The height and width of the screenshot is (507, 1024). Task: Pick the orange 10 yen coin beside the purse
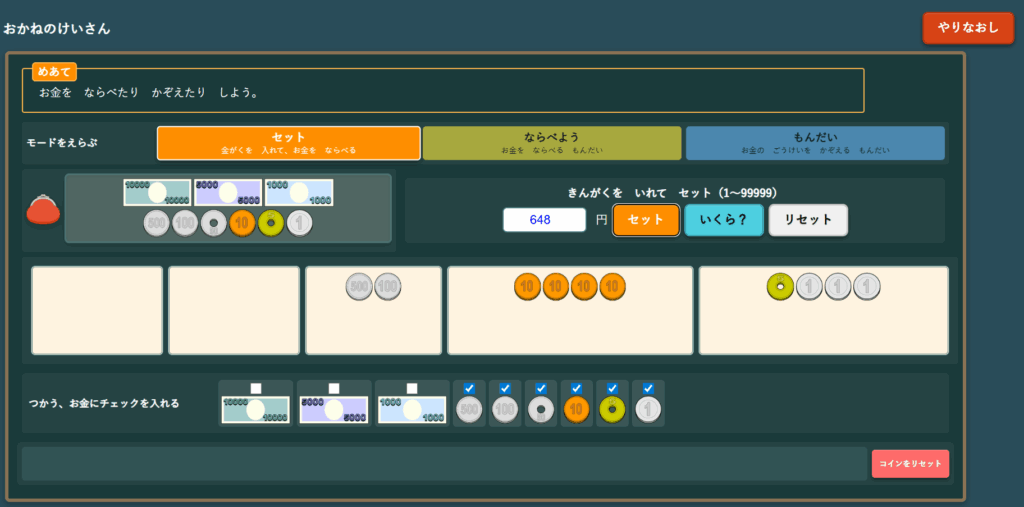(242, 223)
